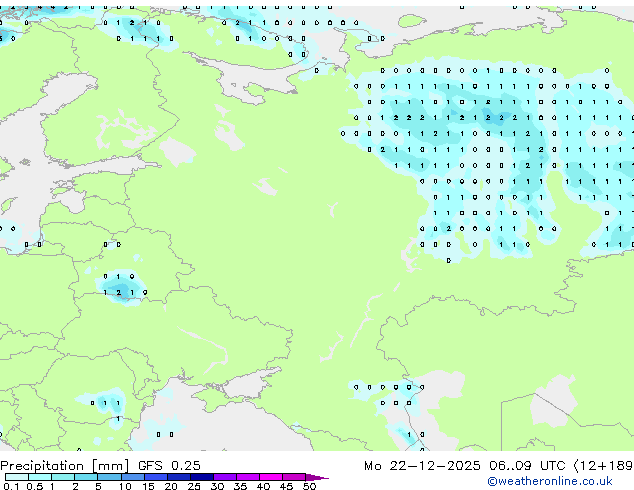Click the 'Precipitation [mm]' title text
This screenshot has height=490, width=634.
pyautogui.click(x=65, y=466)
